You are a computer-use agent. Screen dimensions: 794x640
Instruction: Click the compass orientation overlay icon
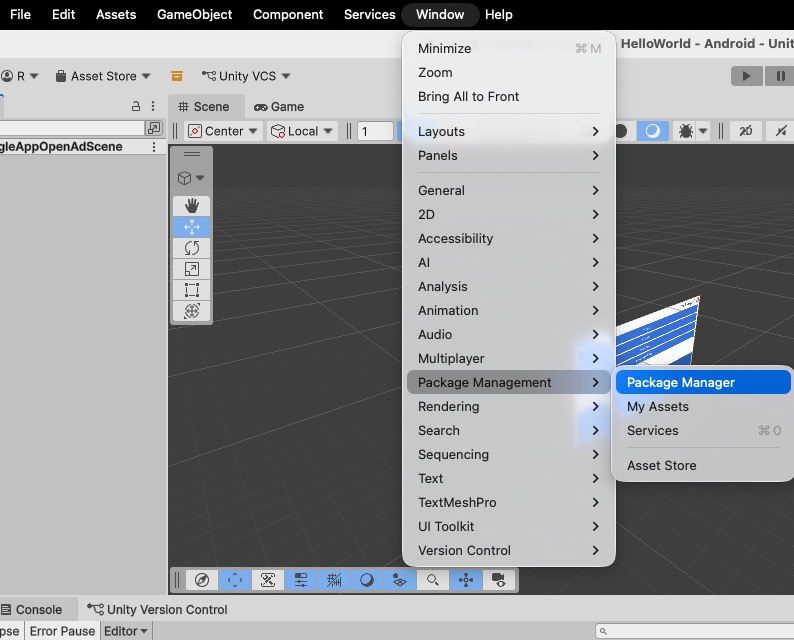[x=202, y=580]
